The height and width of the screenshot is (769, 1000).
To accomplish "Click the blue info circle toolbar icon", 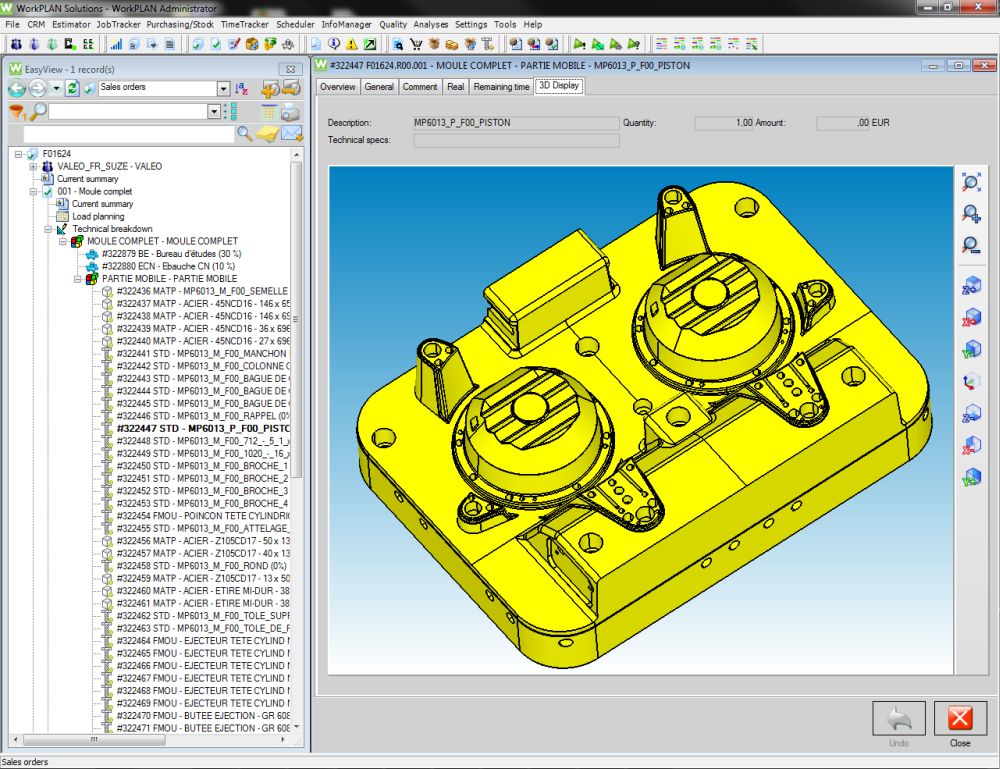I will coord(334,44).
